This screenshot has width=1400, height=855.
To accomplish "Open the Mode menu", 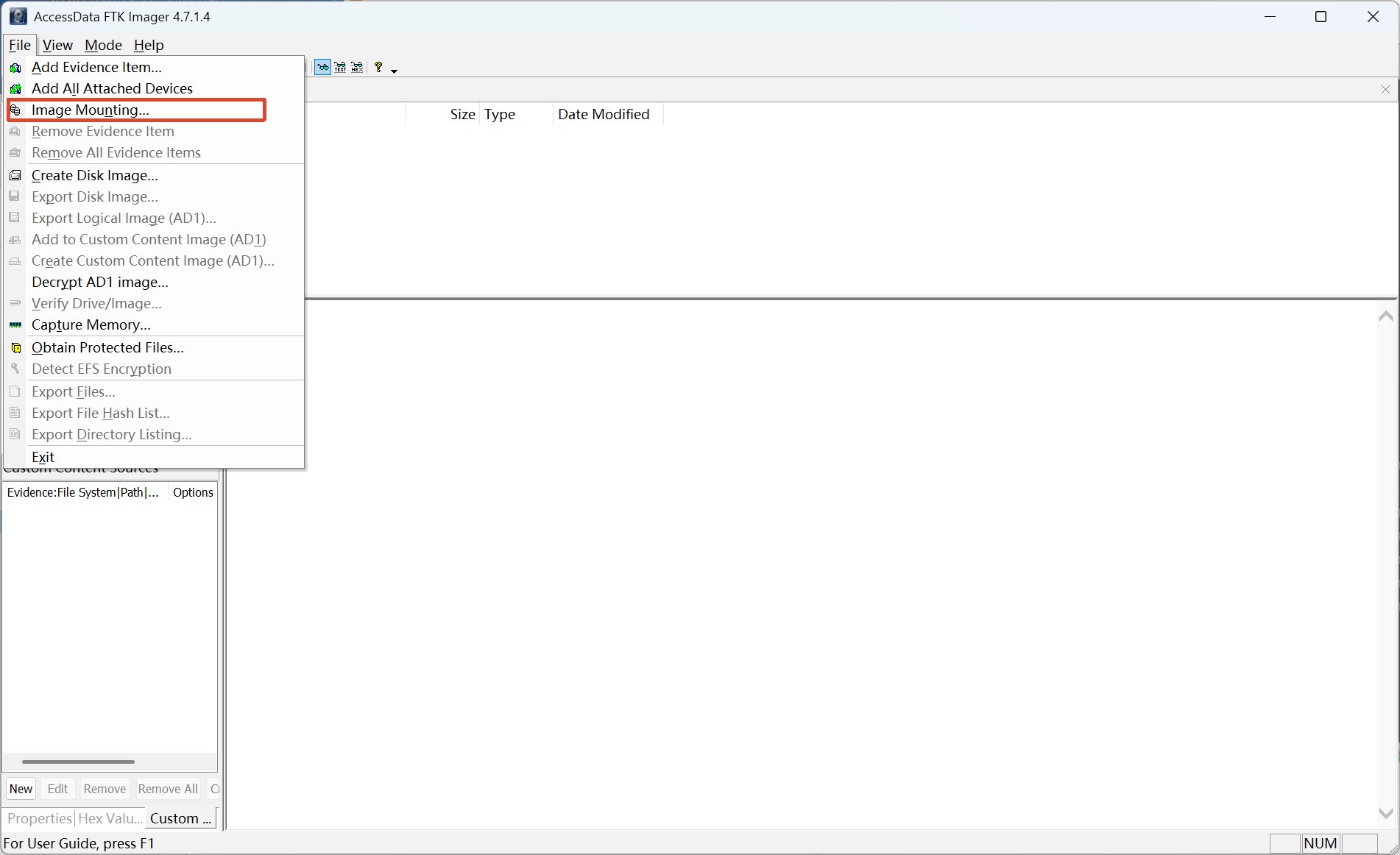I will (x=103, y=45).
